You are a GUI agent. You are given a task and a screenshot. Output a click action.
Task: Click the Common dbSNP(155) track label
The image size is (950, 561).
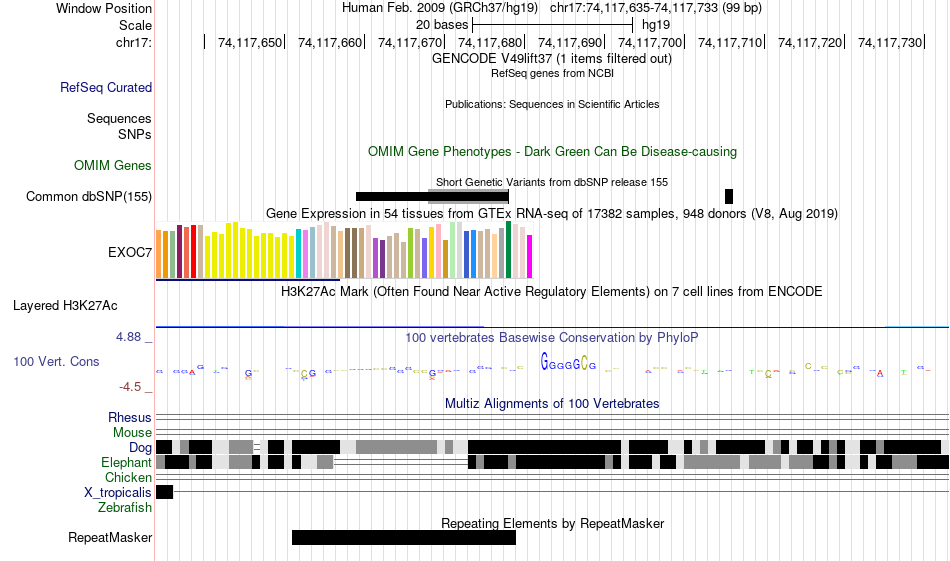pos(89,196)
